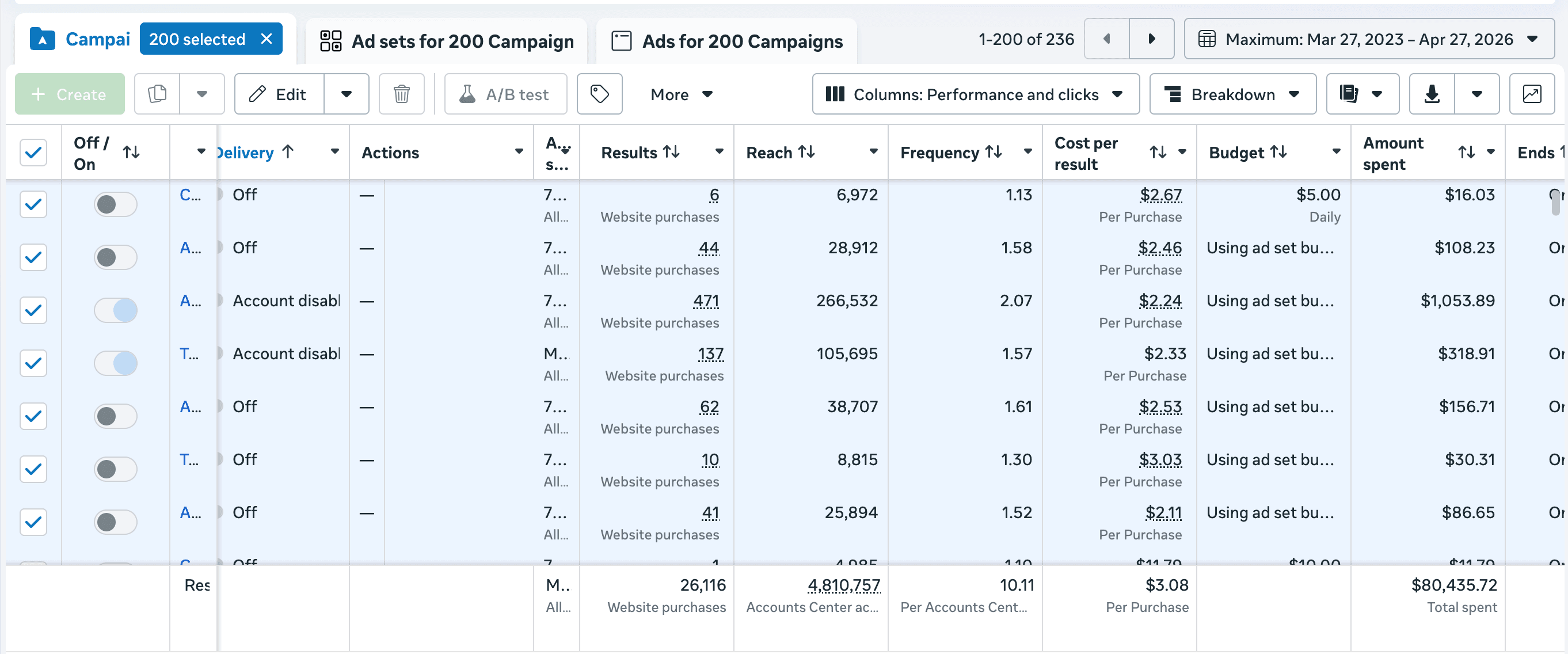Uncheck the select-all campaigns checkbox
The image size is (1568, 654).
pos(33,153)
